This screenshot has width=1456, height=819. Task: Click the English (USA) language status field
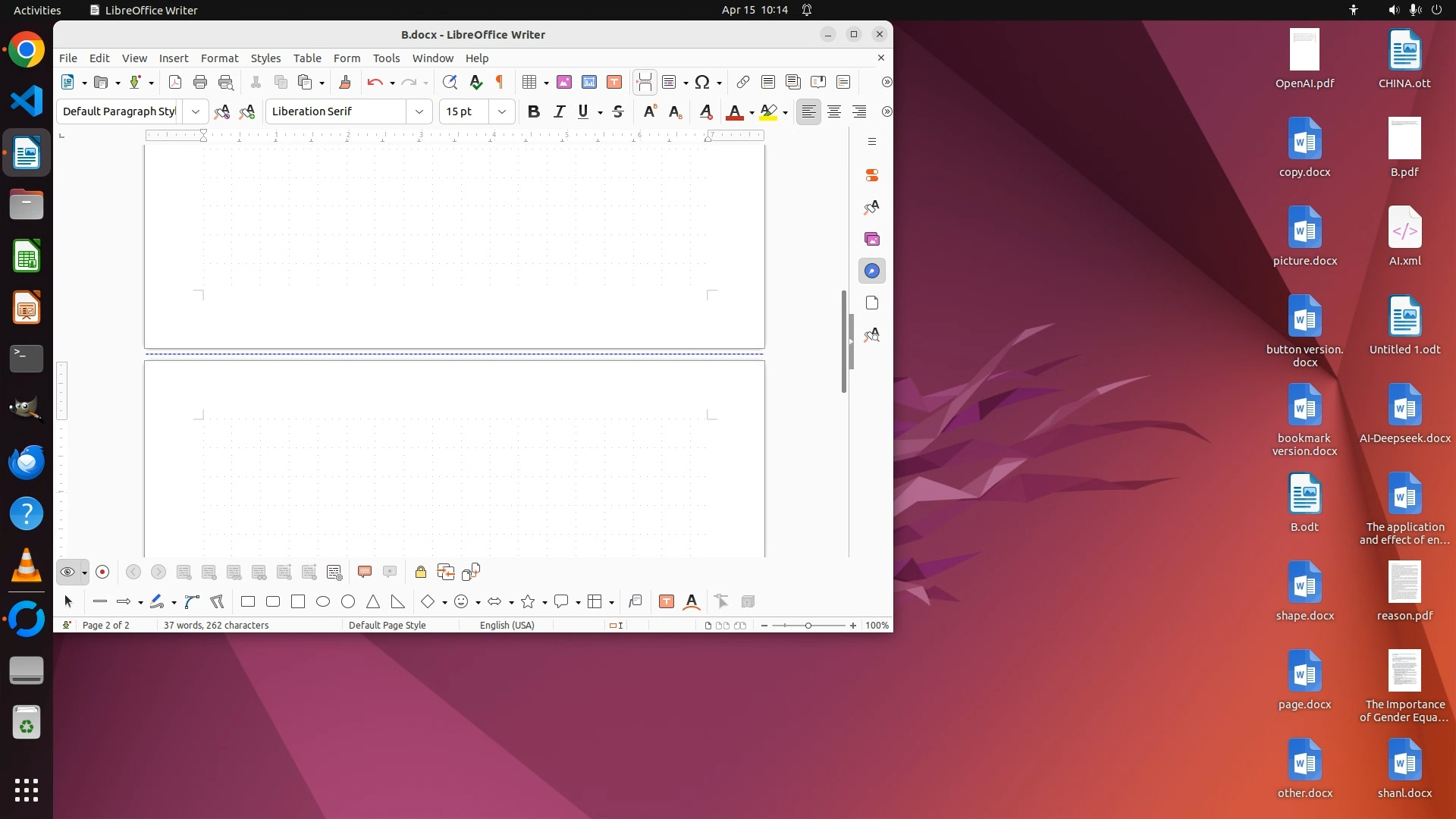point(507,625)
